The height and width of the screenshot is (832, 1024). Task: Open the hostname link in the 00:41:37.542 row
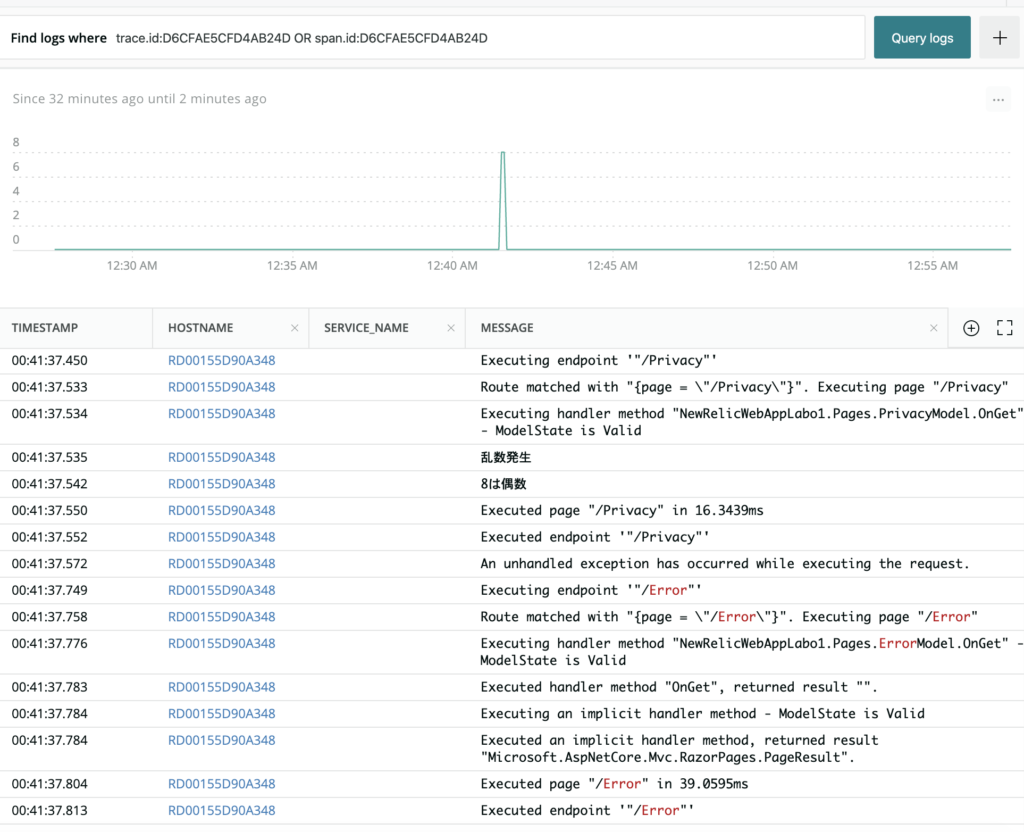tap(221, 484)
